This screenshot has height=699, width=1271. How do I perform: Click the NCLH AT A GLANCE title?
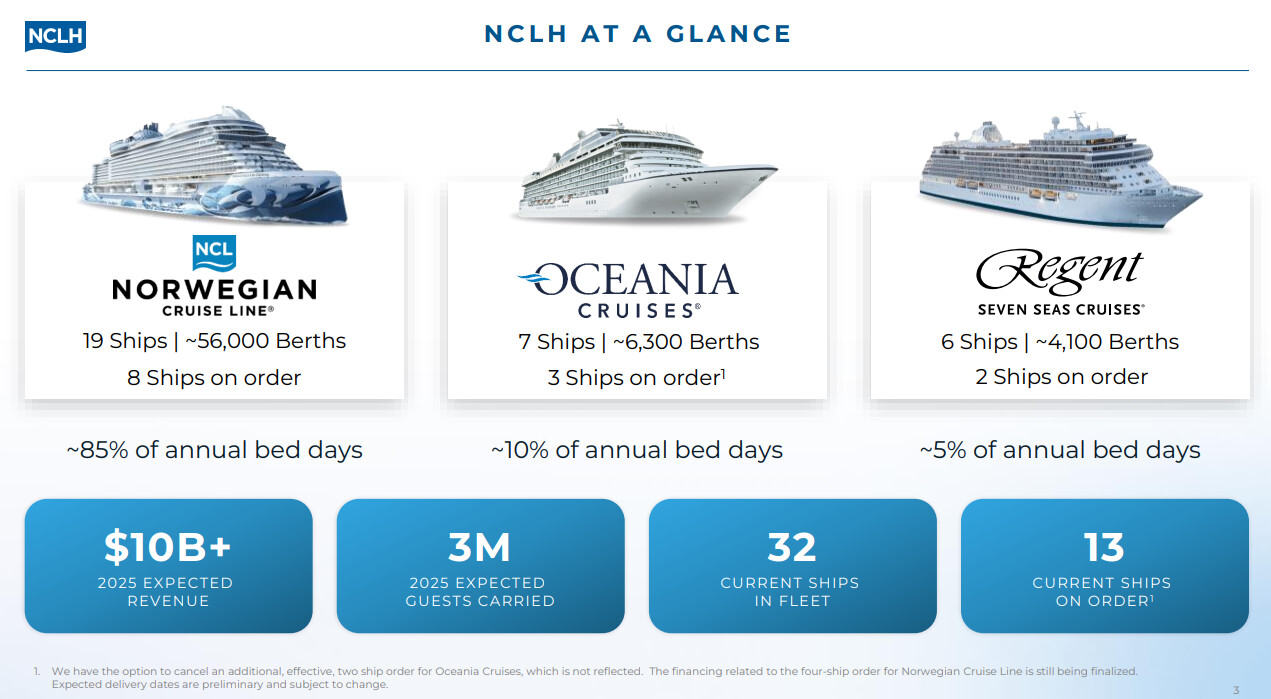(x=638, y=34)
